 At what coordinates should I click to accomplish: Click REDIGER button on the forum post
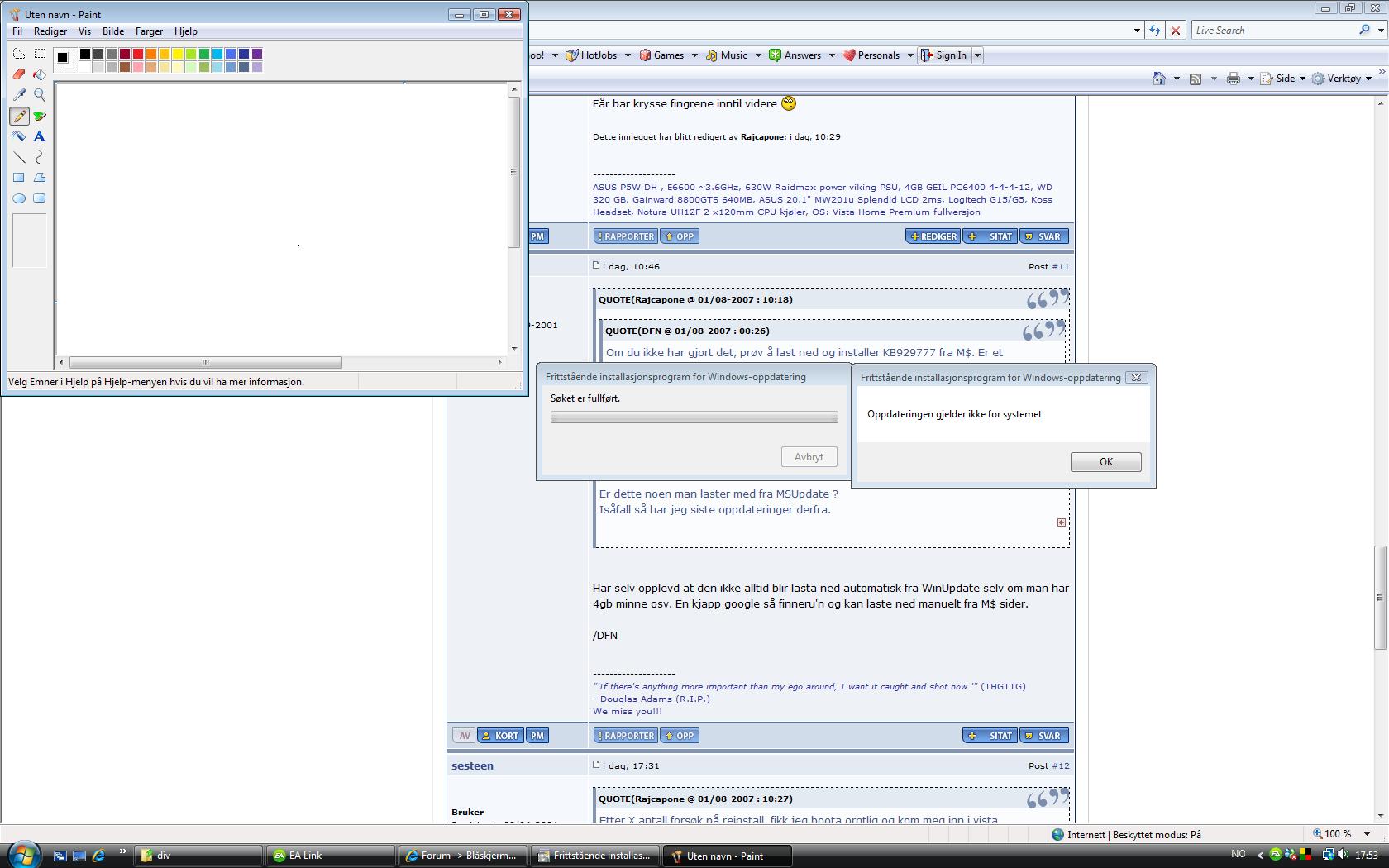pyautogui.click(x=933, y=236)
